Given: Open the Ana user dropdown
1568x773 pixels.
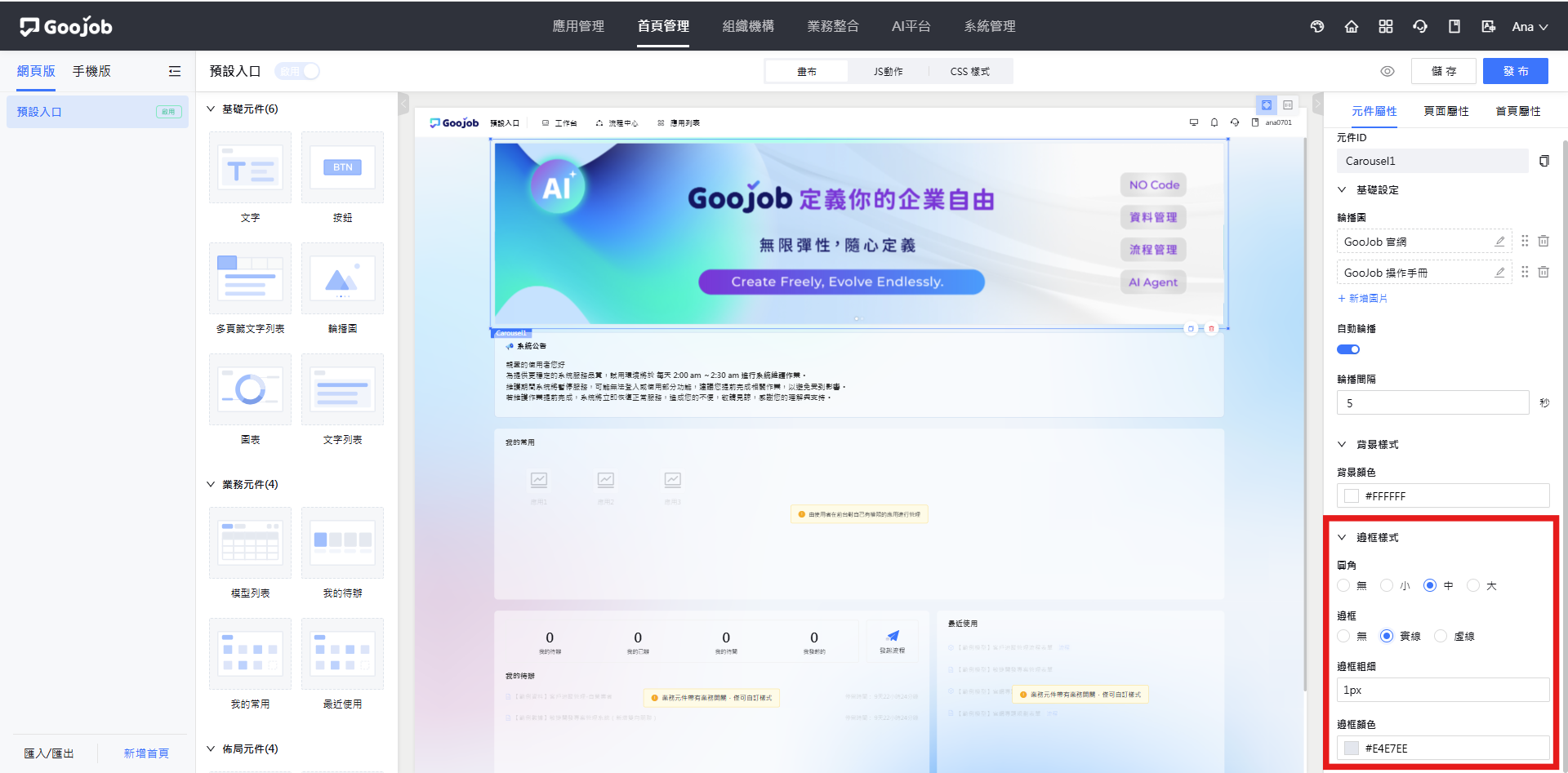Looking at the screenshot, I should (1530, 27).
